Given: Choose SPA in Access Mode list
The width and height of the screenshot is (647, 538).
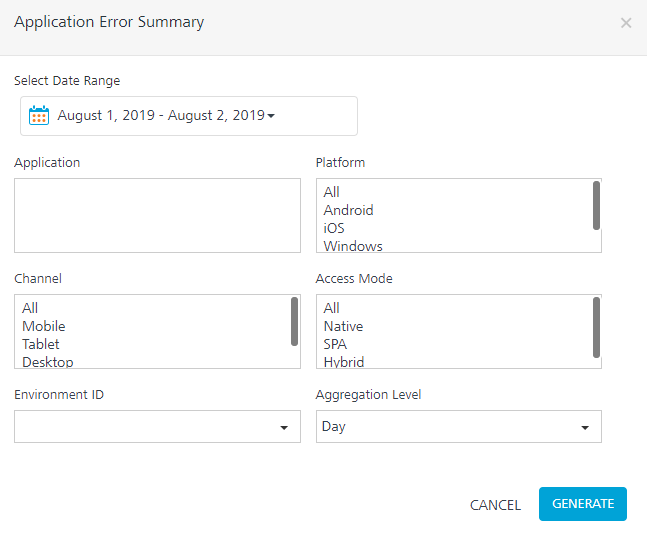Looking at the screenshot, I should tap(335, 344).
